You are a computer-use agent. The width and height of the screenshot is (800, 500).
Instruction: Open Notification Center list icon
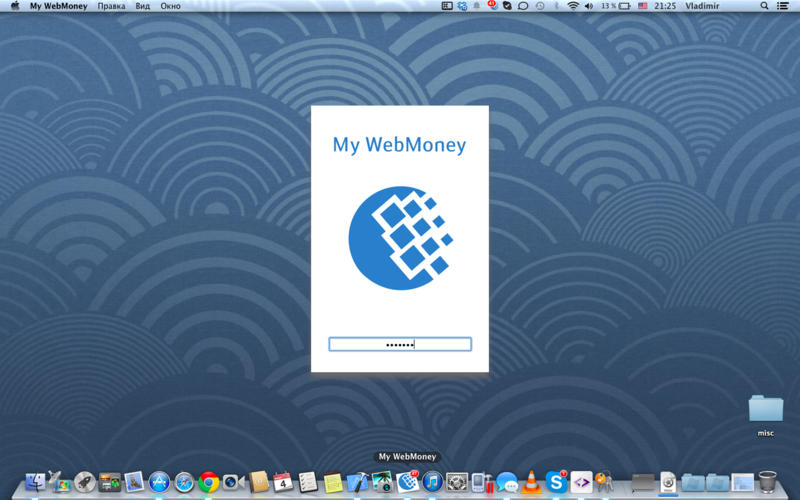point(782,6)
